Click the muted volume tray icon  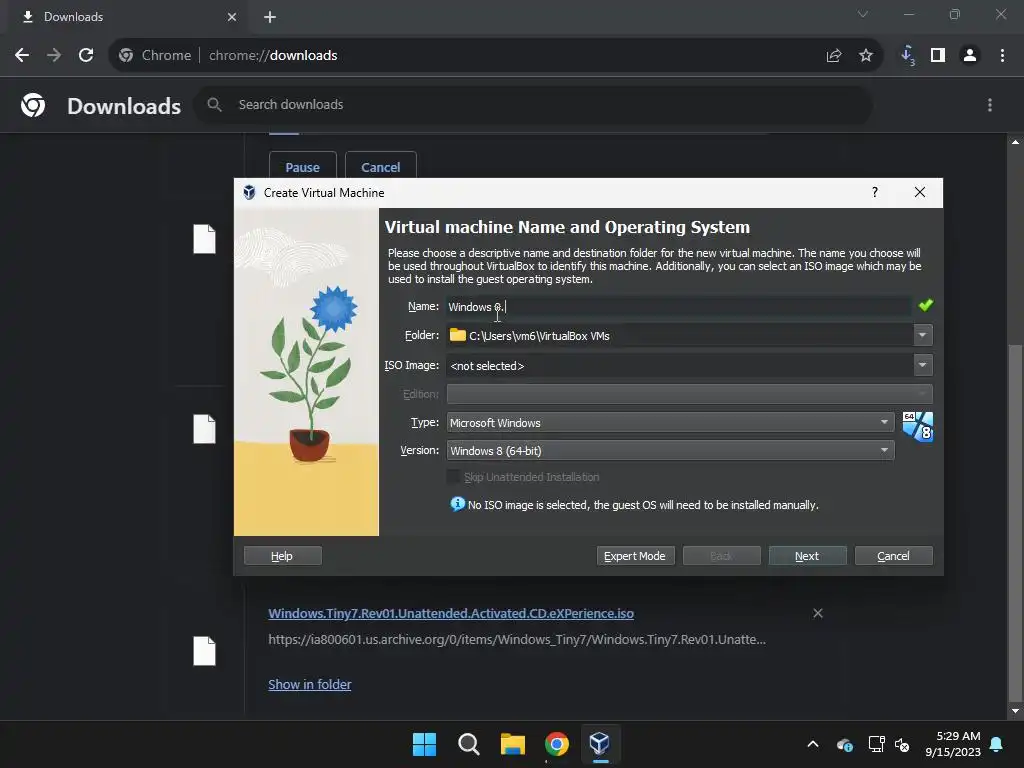(x=903, y=744)
